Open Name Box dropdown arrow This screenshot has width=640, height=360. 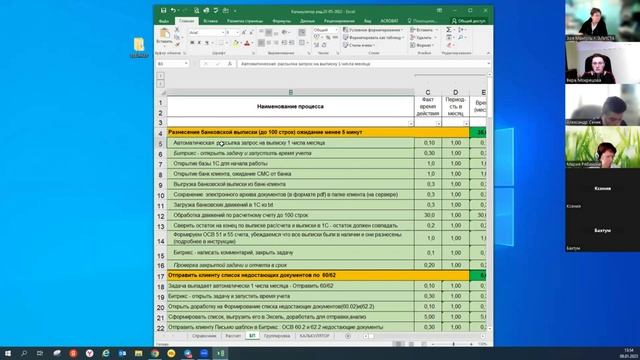(186, 63)
